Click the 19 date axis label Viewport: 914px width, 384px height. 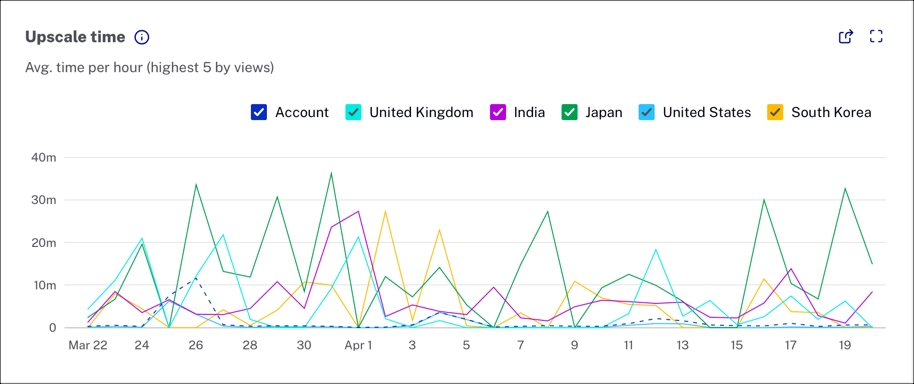pos(845,345)
